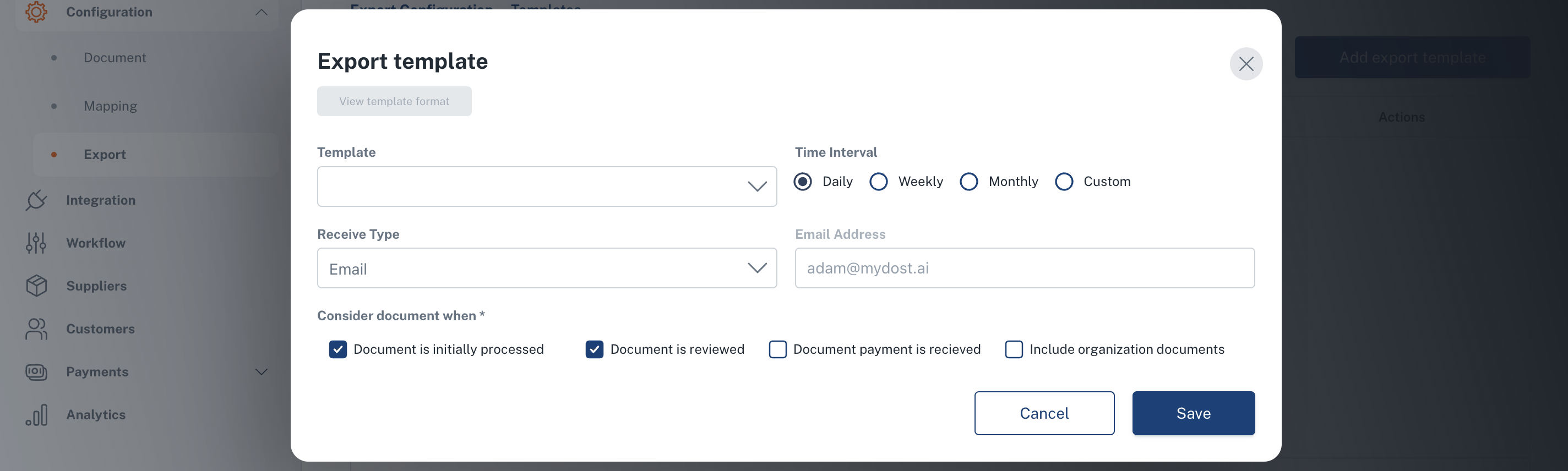Click the Integration plug icon
Image resolution: width=1568 pixels, height=471 pixels.
[x=36, y=200]
